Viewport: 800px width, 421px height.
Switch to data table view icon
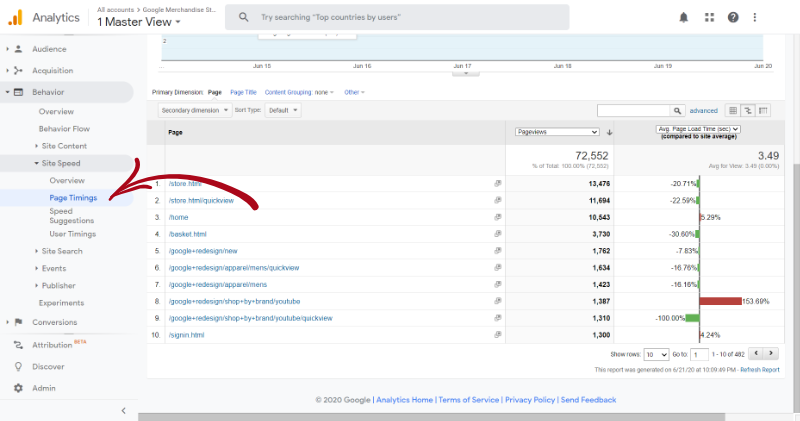pyautogui.click(x=733, y=110)
